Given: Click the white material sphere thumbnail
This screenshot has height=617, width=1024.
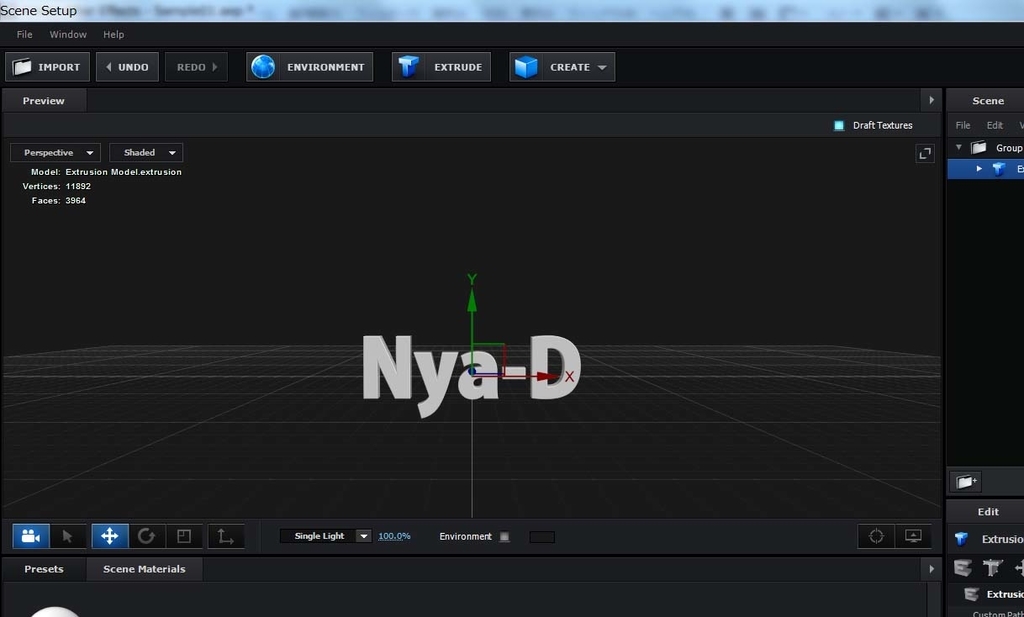Looking at the screenshot, I should click(x=55, y=611).
